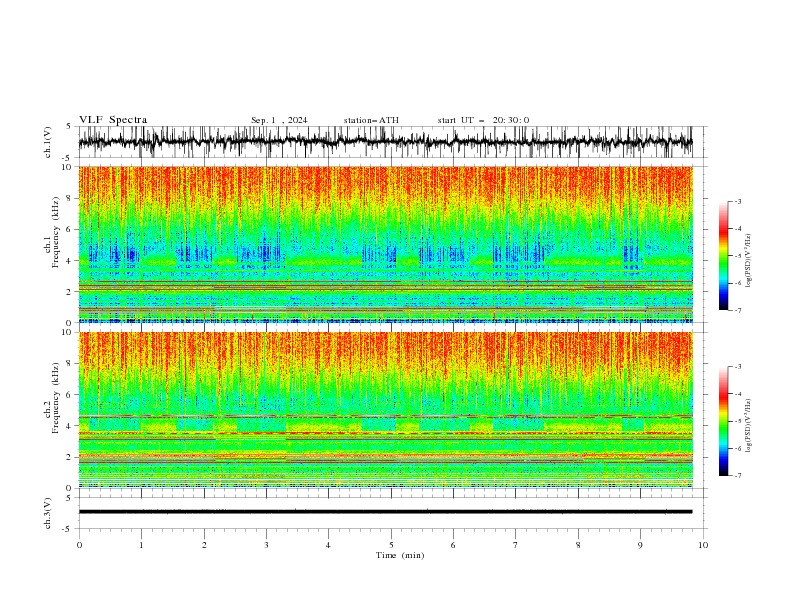Click the time axis tick label '8'
This screenshot has width=792, height=612.
tap(578, 545)
